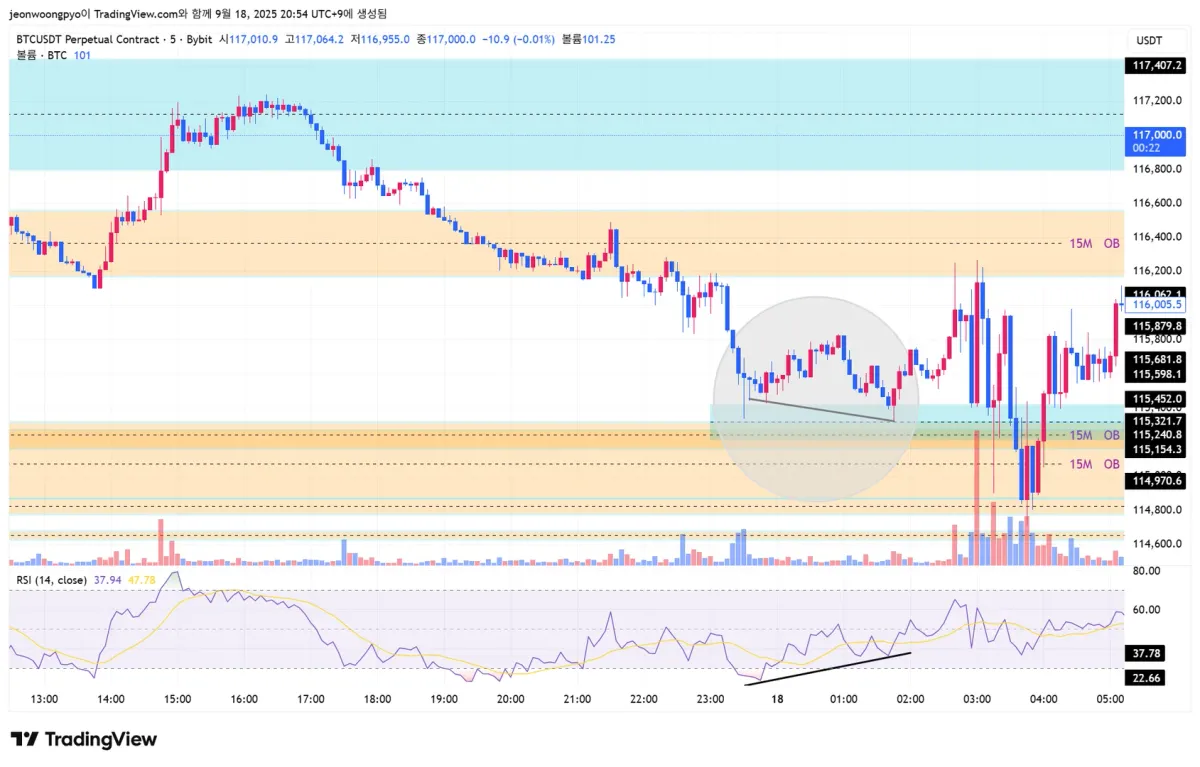Image resolution: width=1200 pixels, height=767 pixels.
Task: Select the lowest 15M OB label
Action: (1094, 464)
